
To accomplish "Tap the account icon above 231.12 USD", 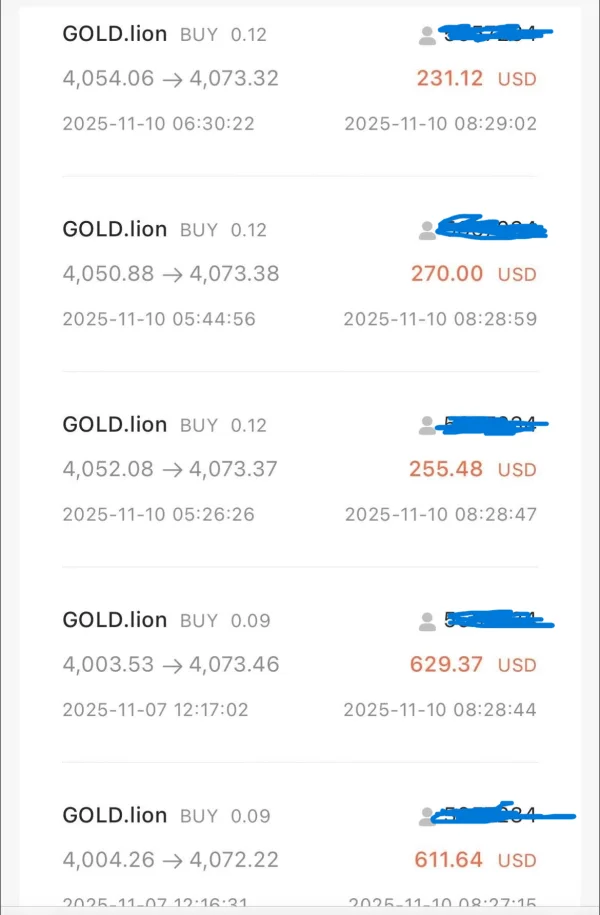I will click(x=428, y=36).
